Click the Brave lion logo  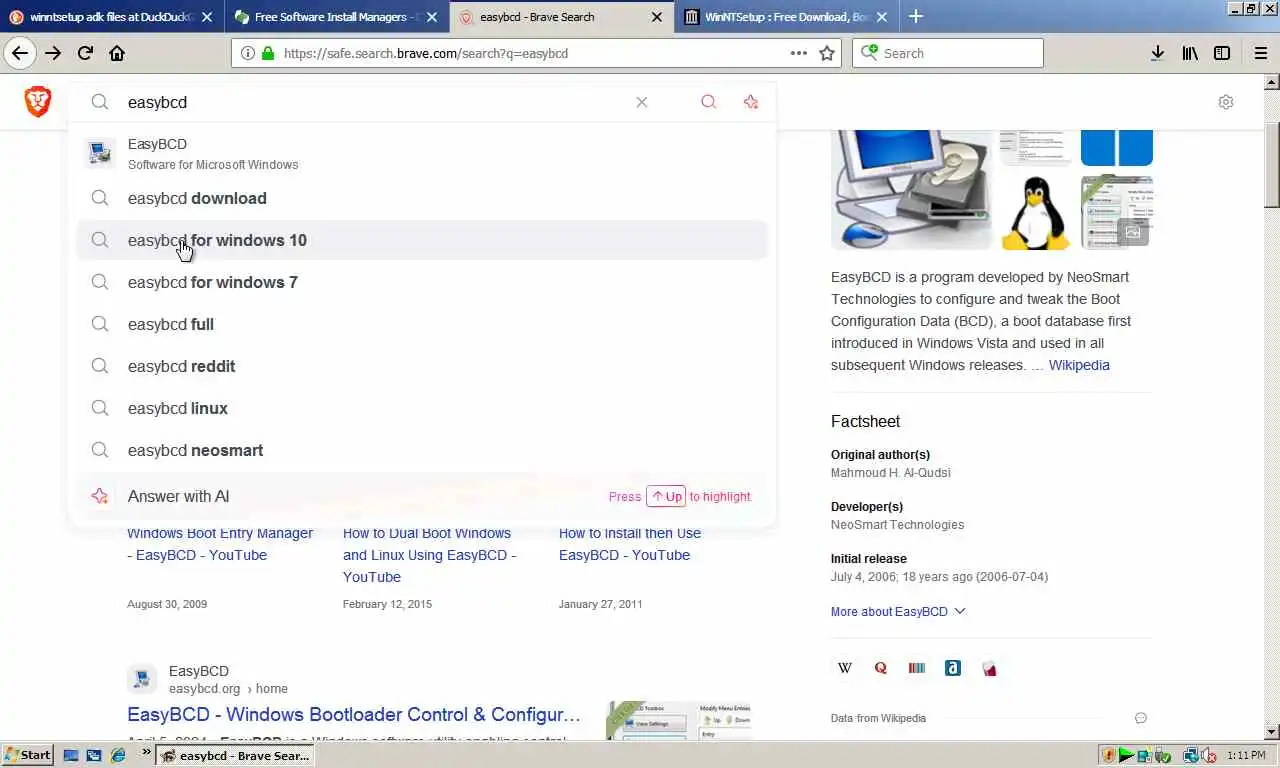pyautogui.click(x=38, y=101)
